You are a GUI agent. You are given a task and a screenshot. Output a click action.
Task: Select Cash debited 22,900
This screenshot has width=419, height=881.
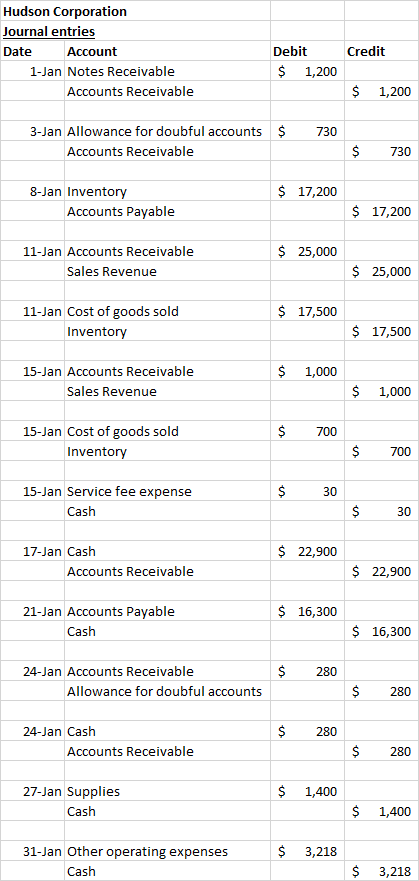[167, 552]
